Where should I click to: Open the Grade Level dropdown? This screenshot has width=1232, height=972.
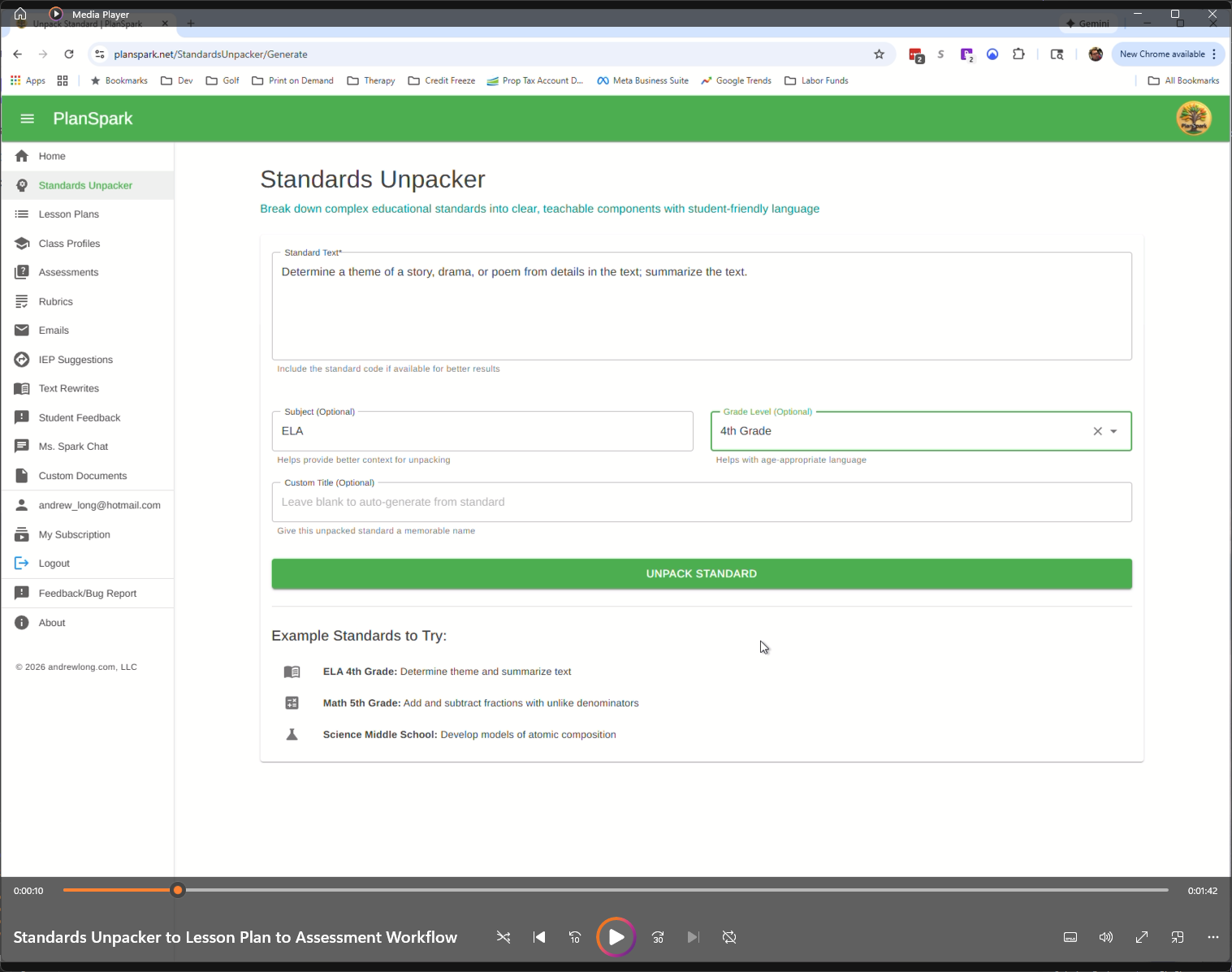coord(1113,431)
